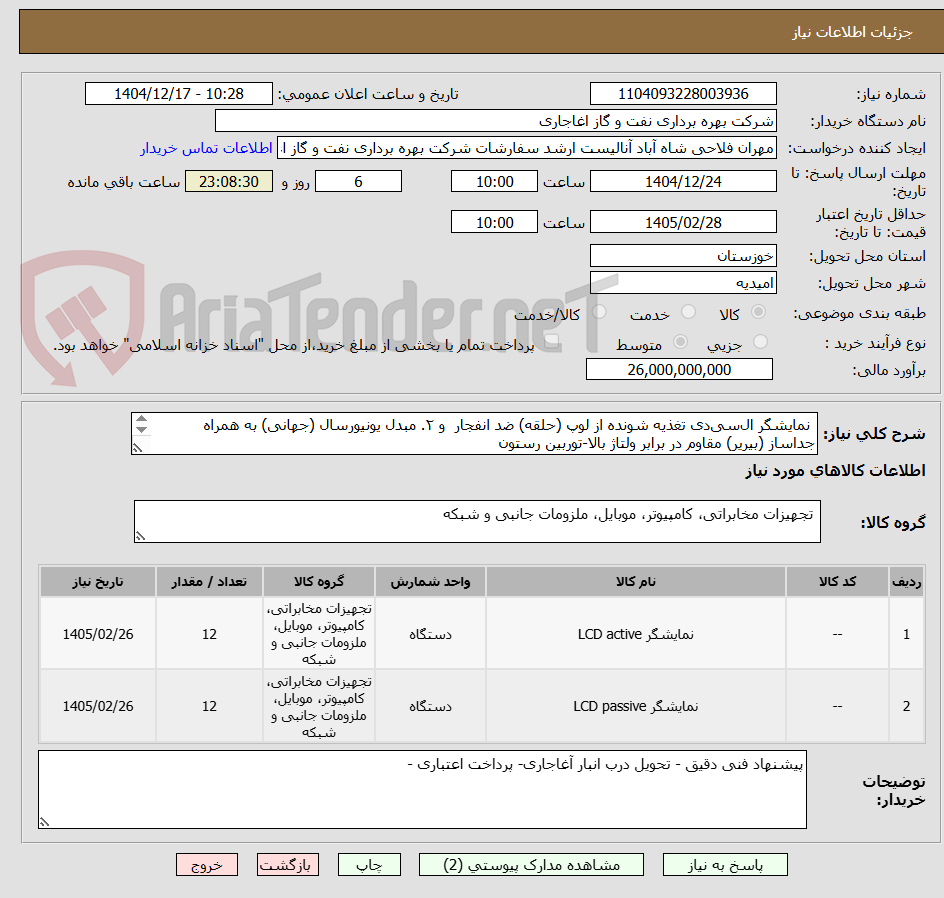The image size is (944, 898).
Task: Click need date in LCD active row
Action: click(x=98, y=634)
